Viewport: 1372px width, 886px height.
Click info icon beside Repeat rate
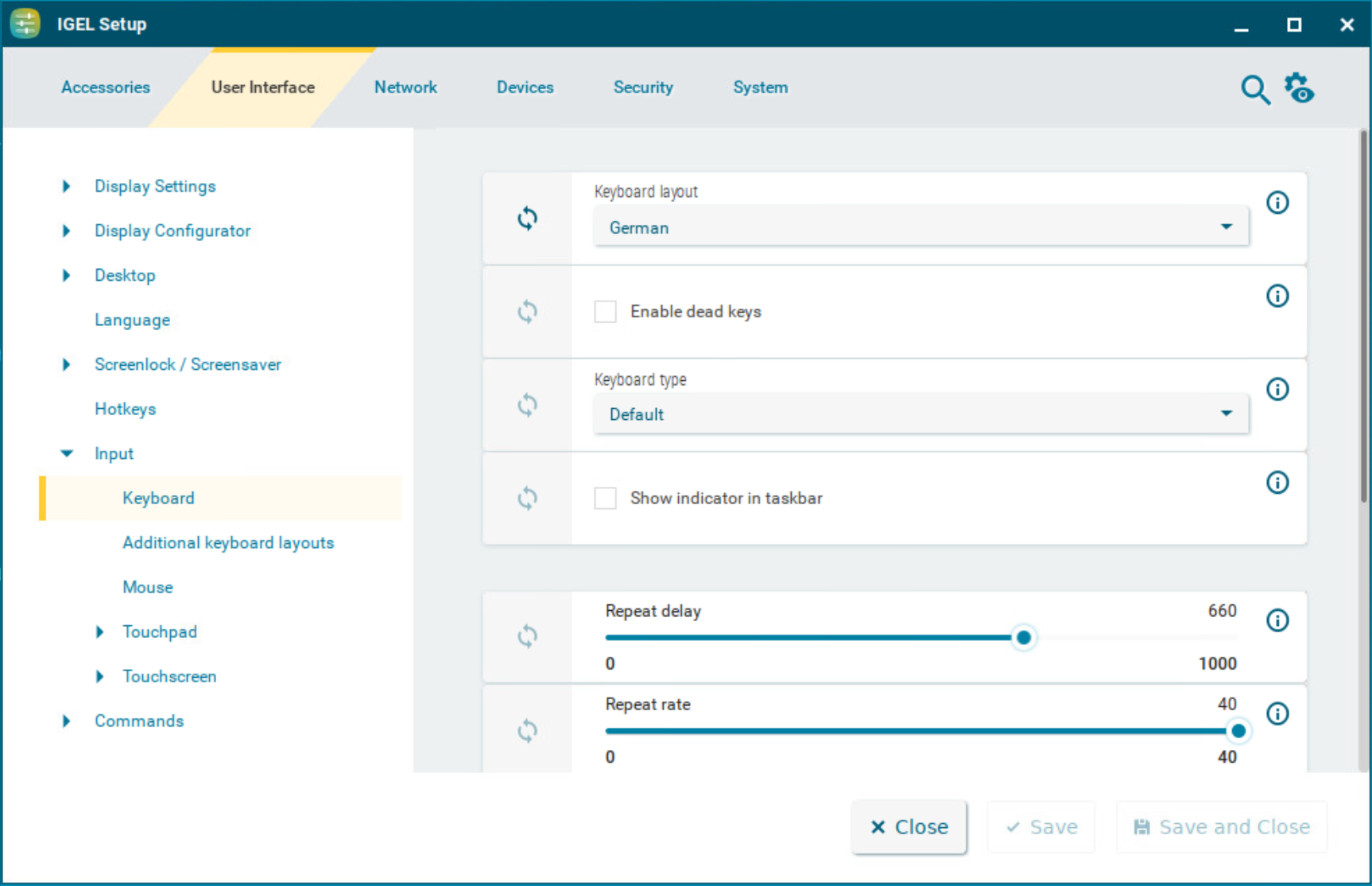click(1277, 713)
